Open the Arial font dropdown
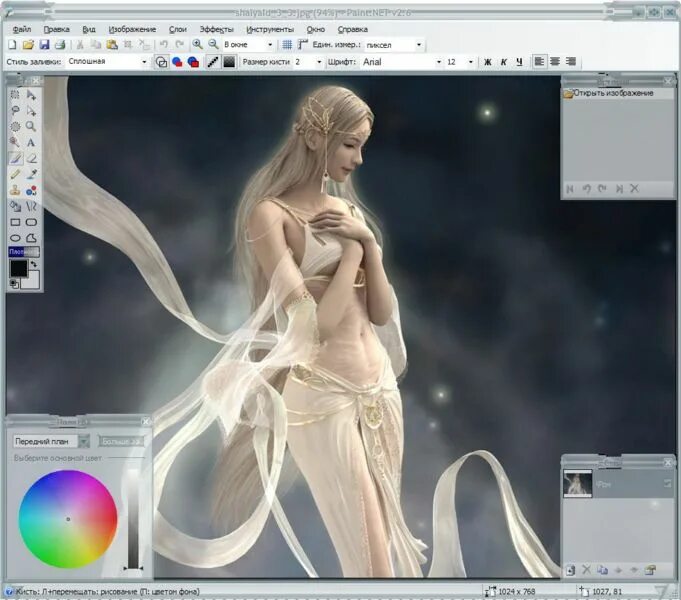The width and height of the screenshot is (681, 600). tap(439, 62)
